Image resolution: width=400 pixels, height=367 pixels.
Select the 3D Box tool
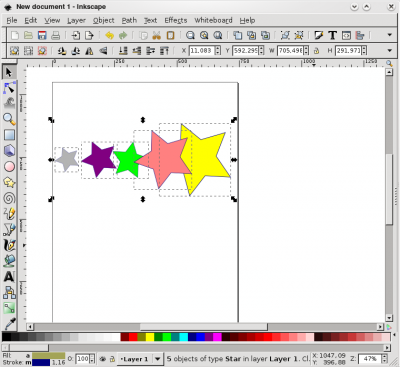point(9,151)
